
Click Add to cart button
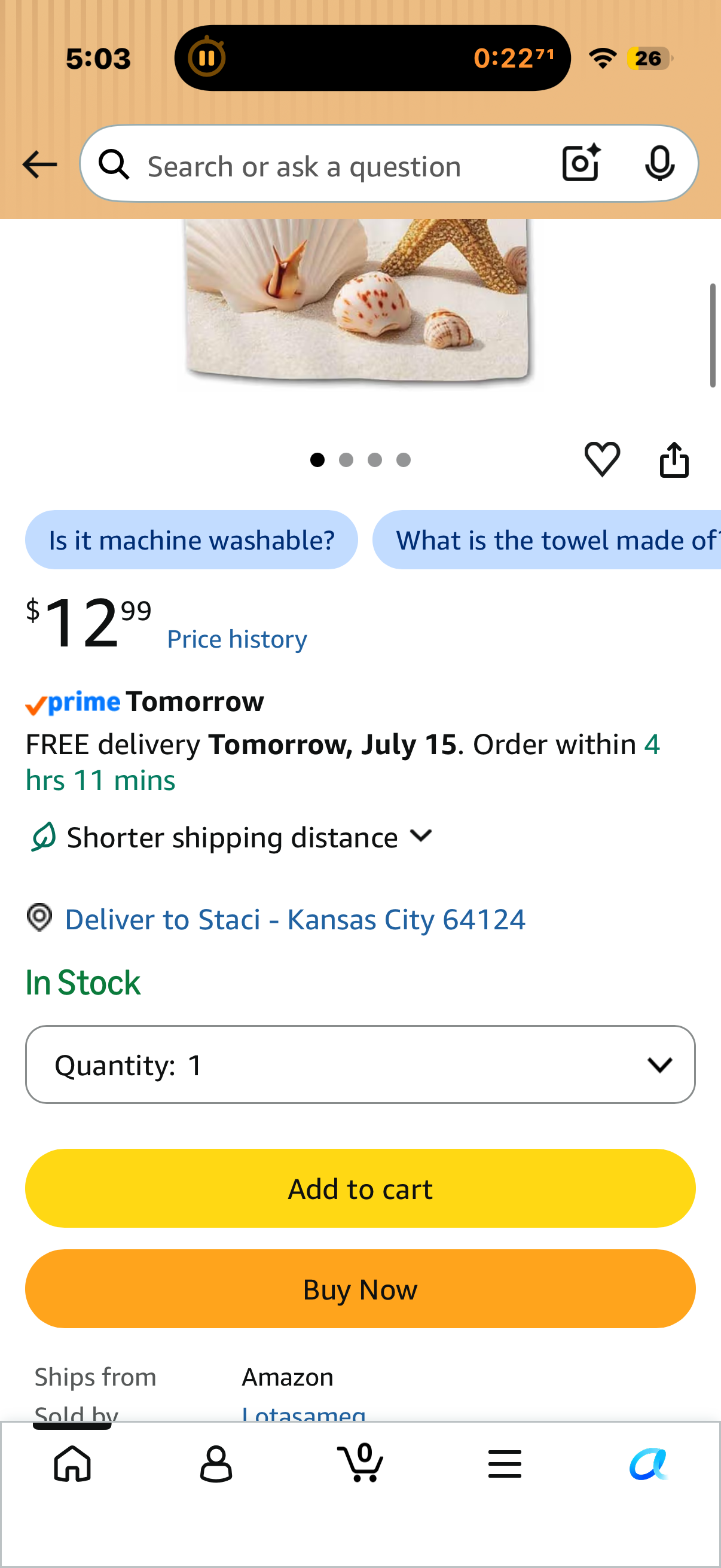click(x=360, y=1188)
